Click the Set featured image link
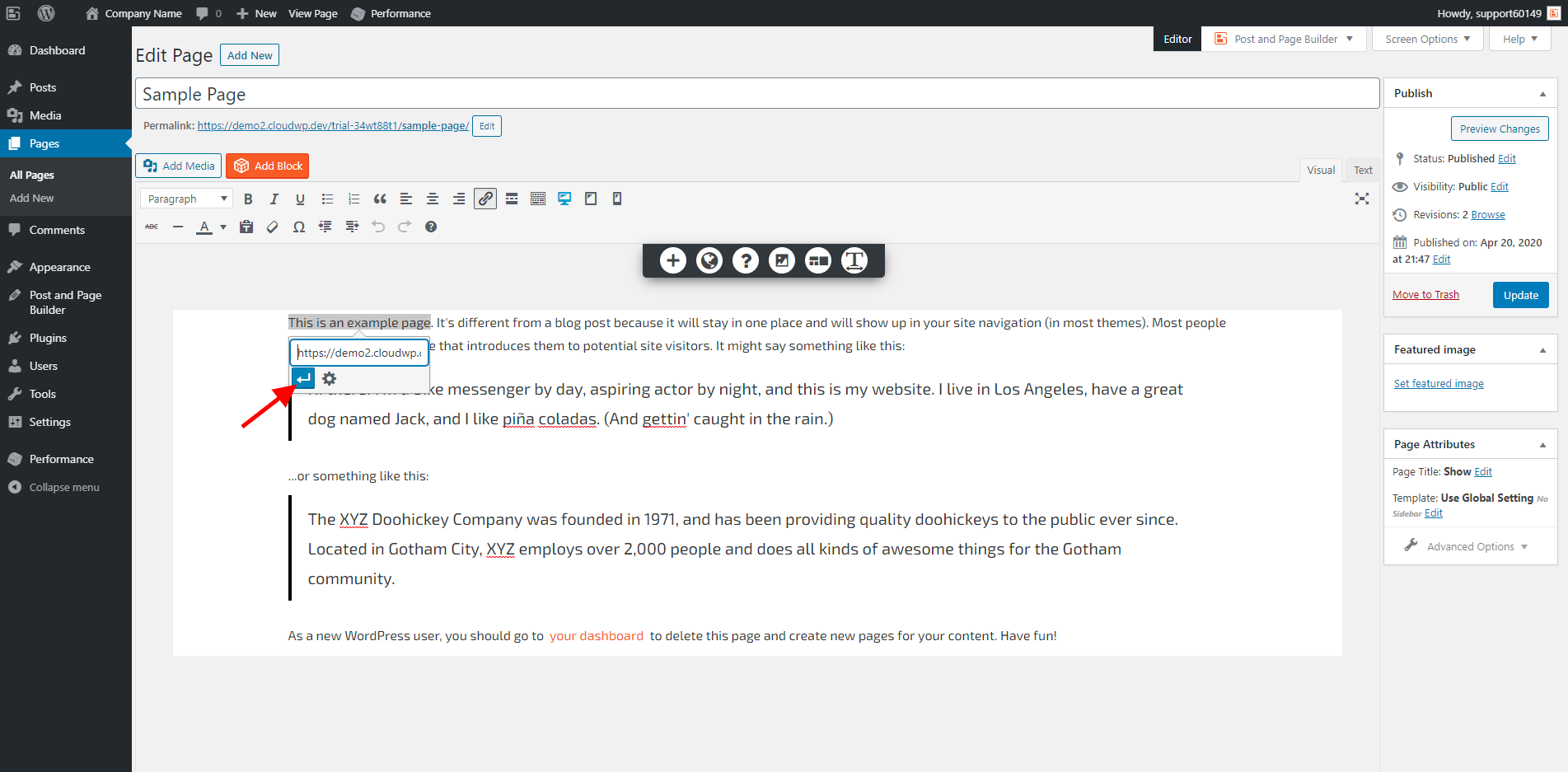Image resolution: width=1568 pixels, height=772 pixels. 1438,383
